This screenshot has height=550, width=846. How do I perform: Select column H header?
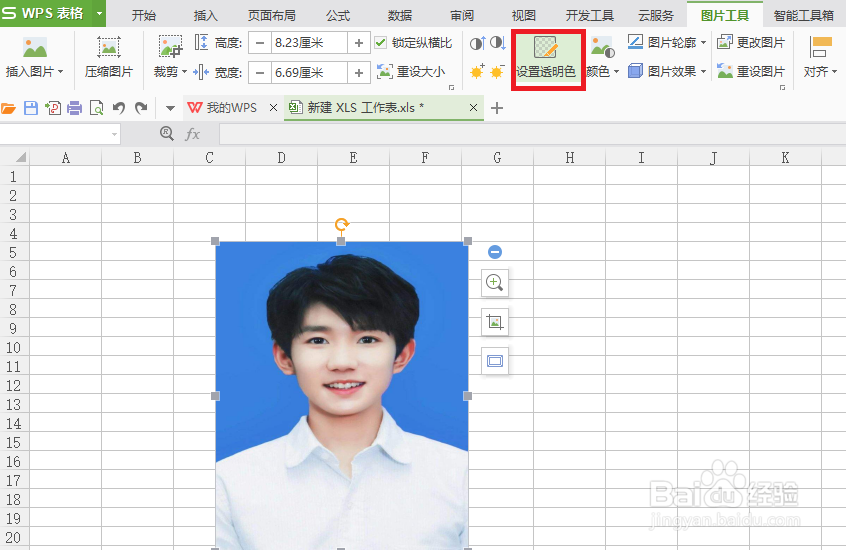click(570, 158)
